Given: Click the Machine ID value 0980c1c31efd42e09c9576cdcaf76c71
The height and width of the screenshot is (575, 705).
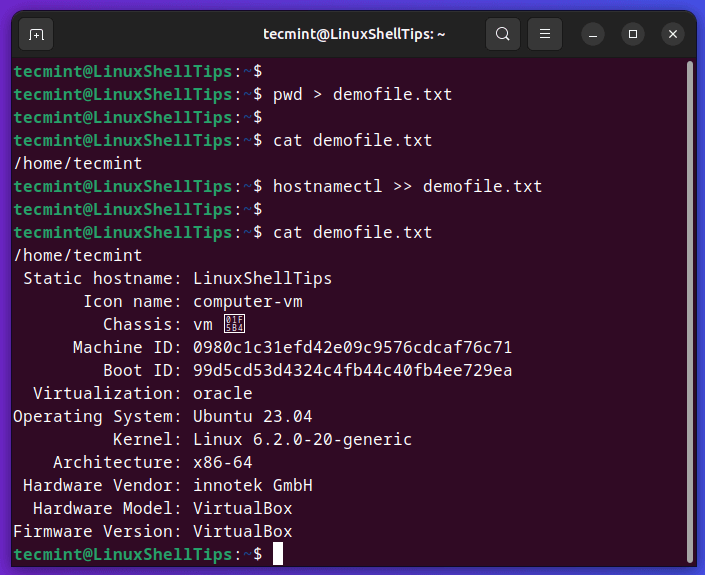Looking at the screenshot, I should tap(352, 347).
